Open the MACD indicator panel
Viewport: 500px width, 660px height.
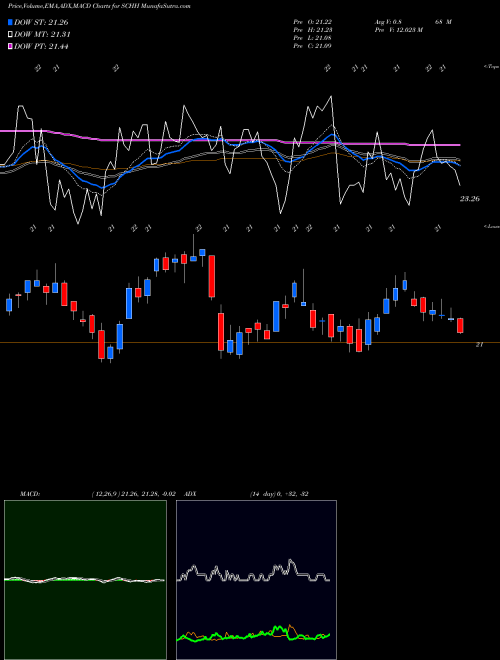[85, 580]
